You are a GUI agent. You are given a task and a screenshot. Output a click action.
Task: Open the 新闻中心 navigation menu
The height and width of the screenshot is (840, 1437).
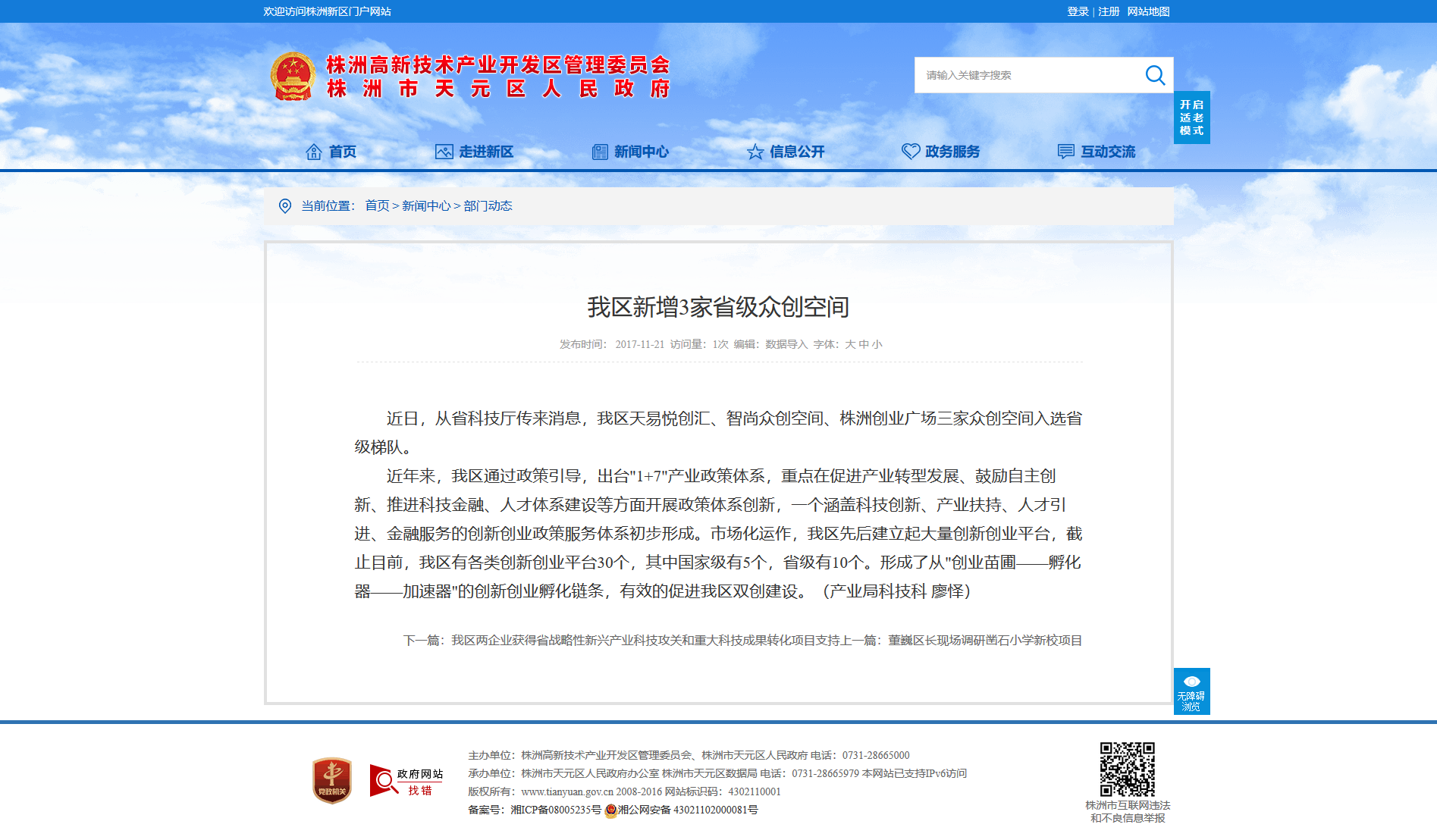coord(642,152)
